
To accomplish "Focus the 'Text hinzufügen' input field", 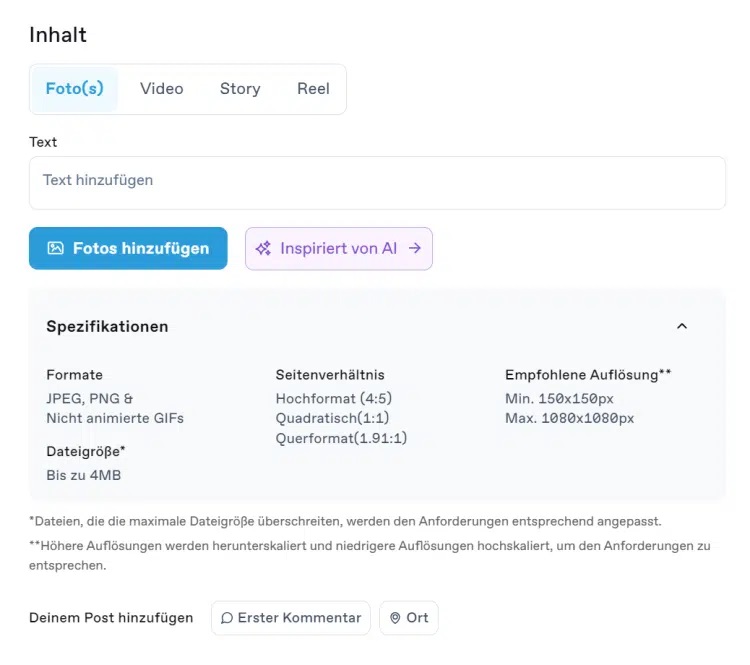I will (x=377, y=182).
